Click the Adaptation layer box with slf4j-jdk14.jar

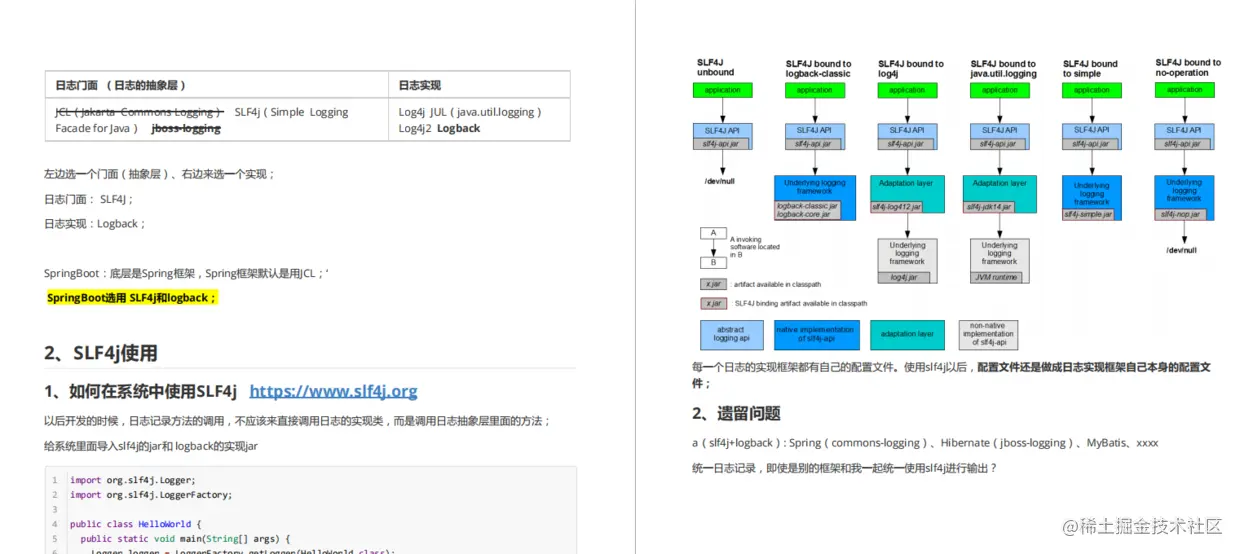(999, 194)
